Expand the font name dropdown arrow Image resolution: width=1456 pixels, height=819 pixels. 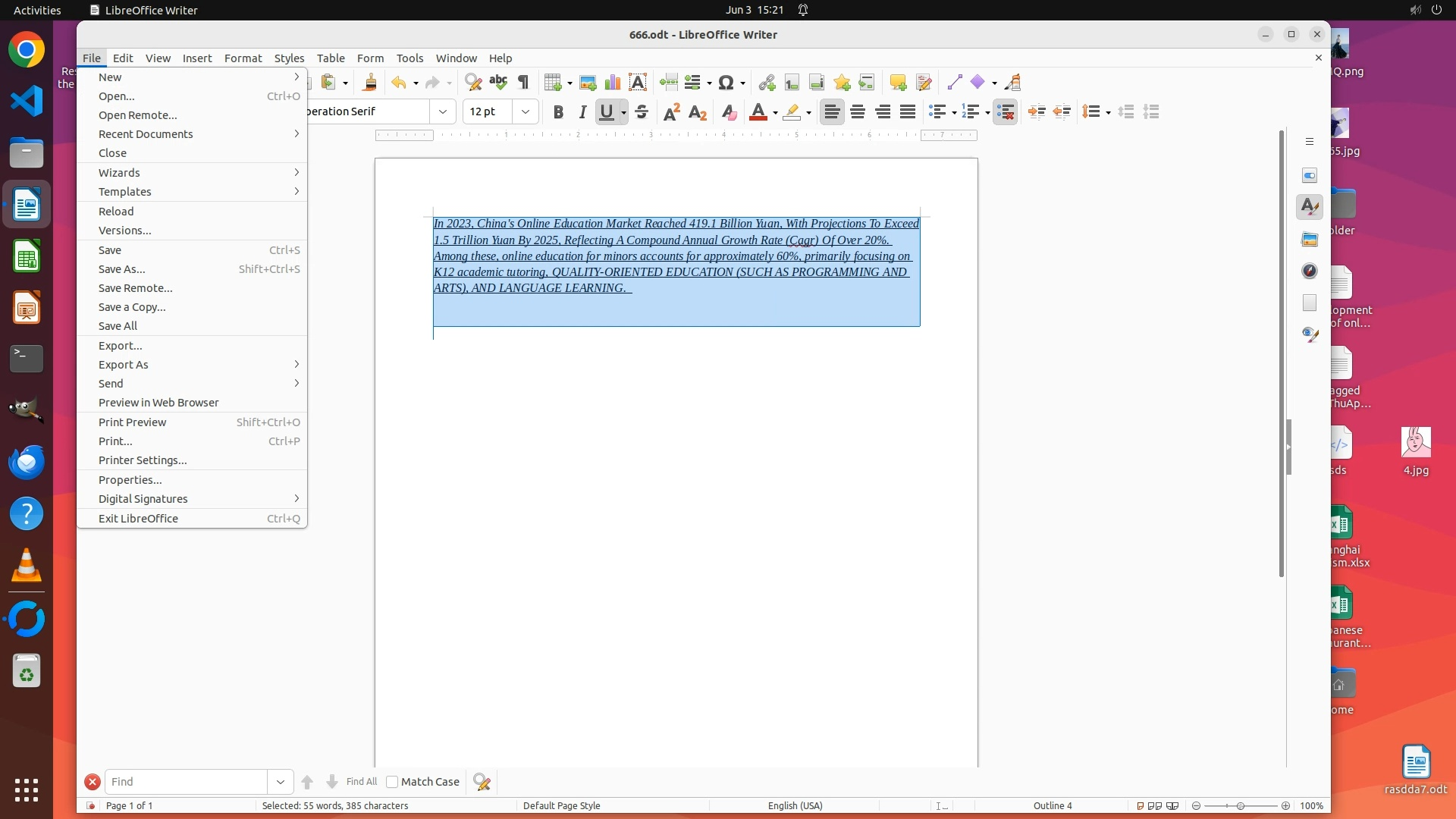tap(443, 111)
